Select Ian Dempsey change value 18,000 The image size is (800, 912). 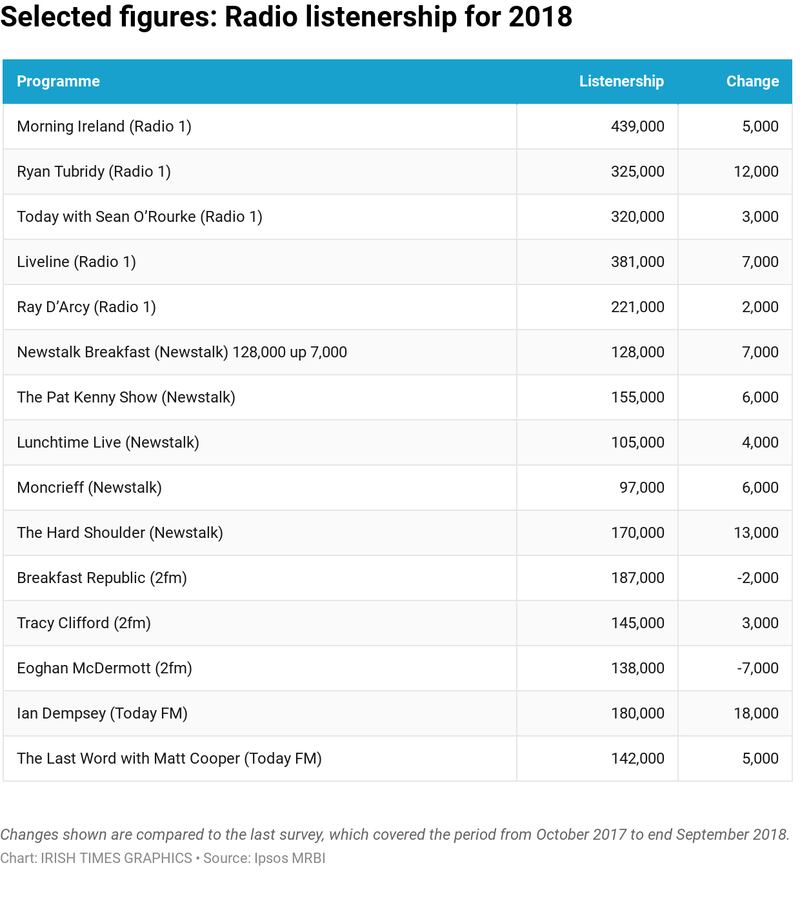[755, 713]
